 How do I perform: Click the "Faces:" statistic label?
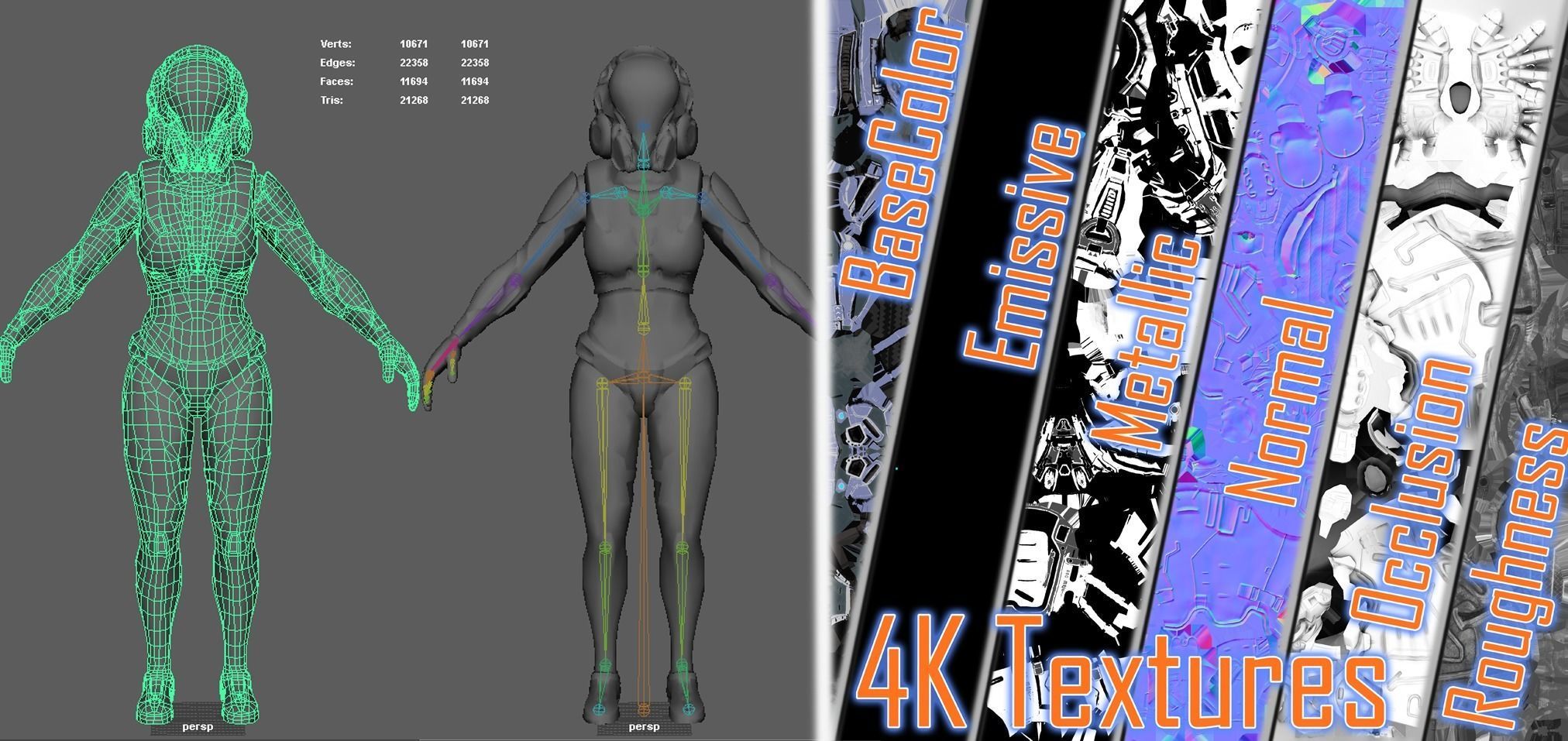click(336, 81)
